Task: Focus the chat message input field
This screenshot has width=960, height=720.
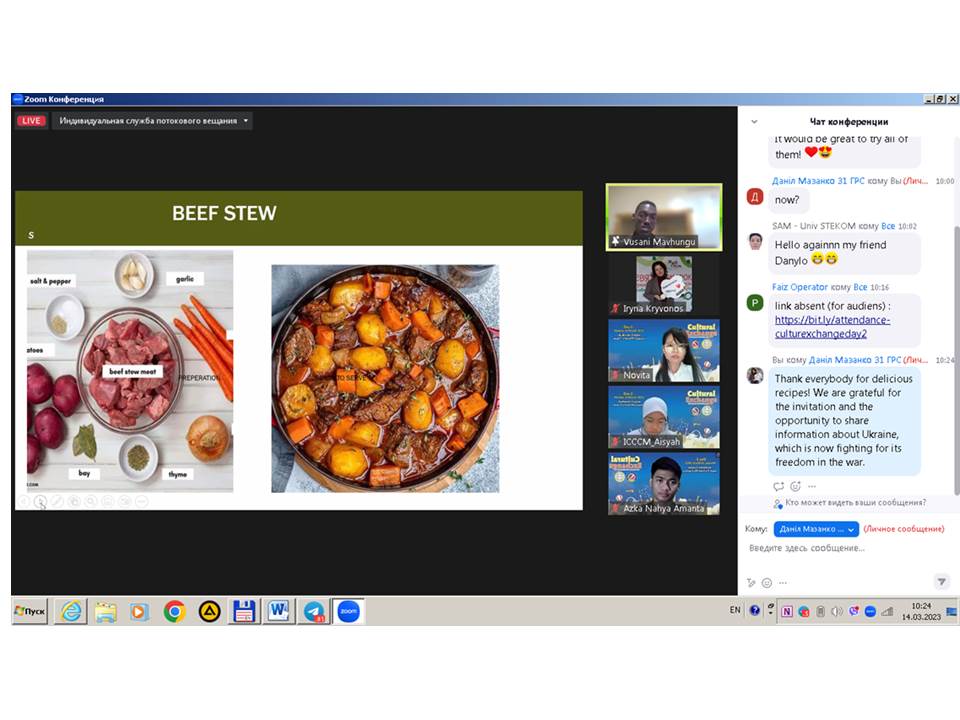Action: tap(845, 548)
